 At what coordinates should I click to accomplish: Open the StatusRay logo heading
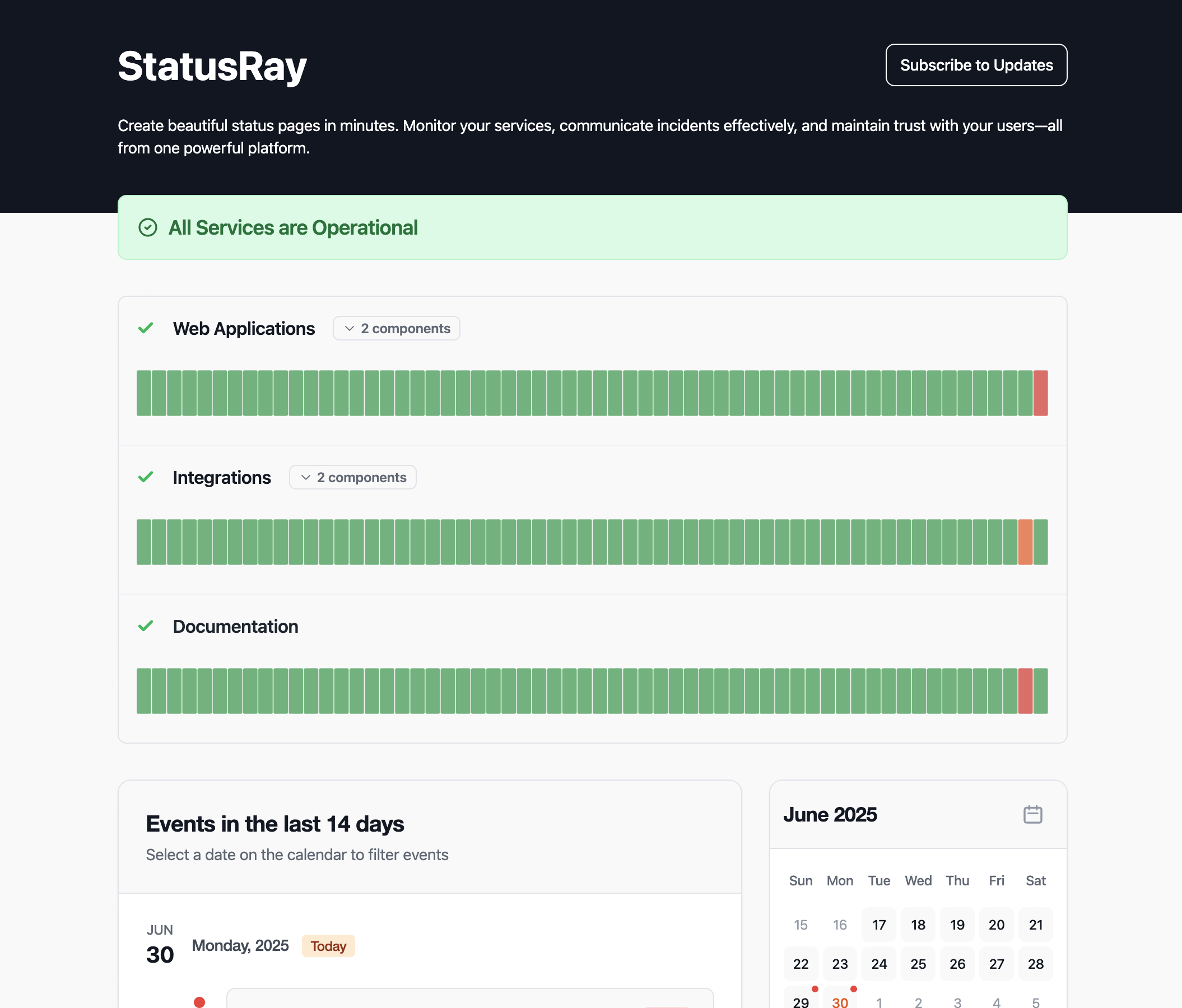pos(212,66)
